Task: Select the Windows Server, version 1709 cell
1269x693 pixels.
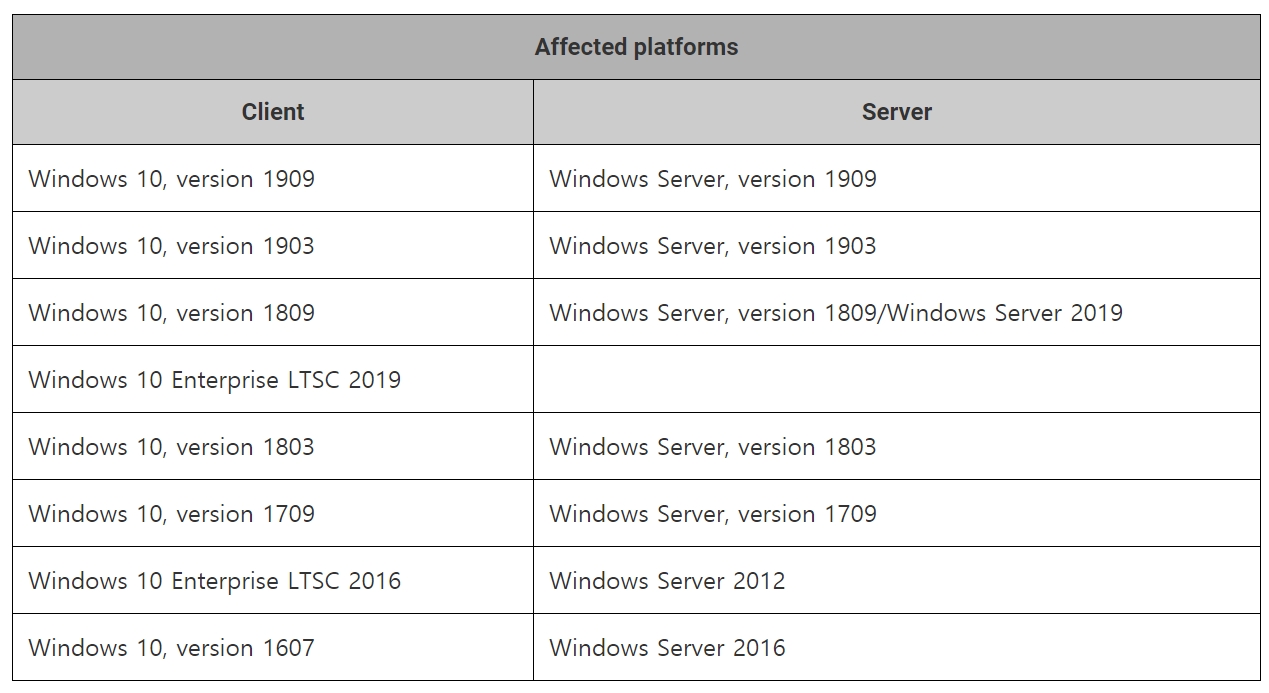Action: tap(712, 514)
